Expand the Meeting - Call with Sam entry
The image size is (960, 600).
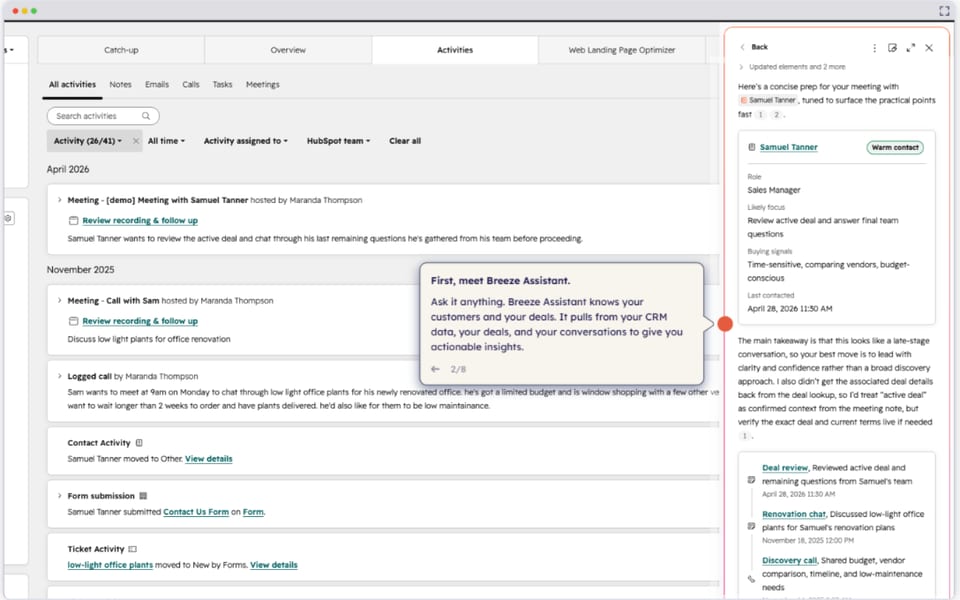point(59,300)
